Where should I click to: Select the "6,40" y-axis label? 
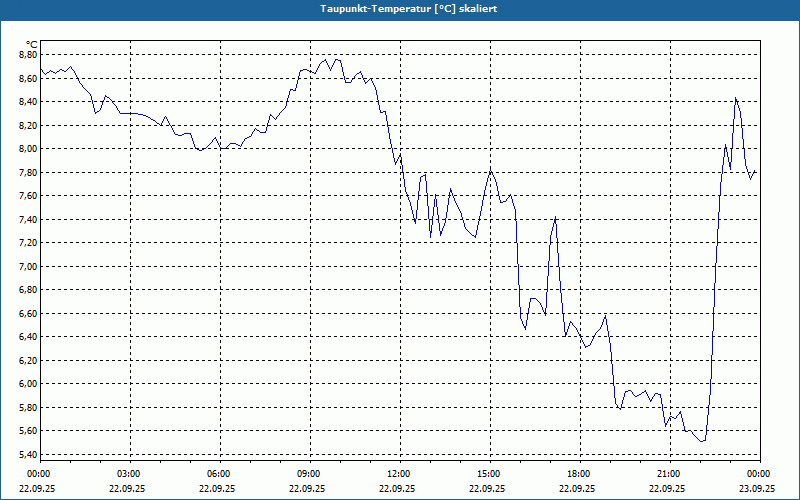(x=29, y=337)
